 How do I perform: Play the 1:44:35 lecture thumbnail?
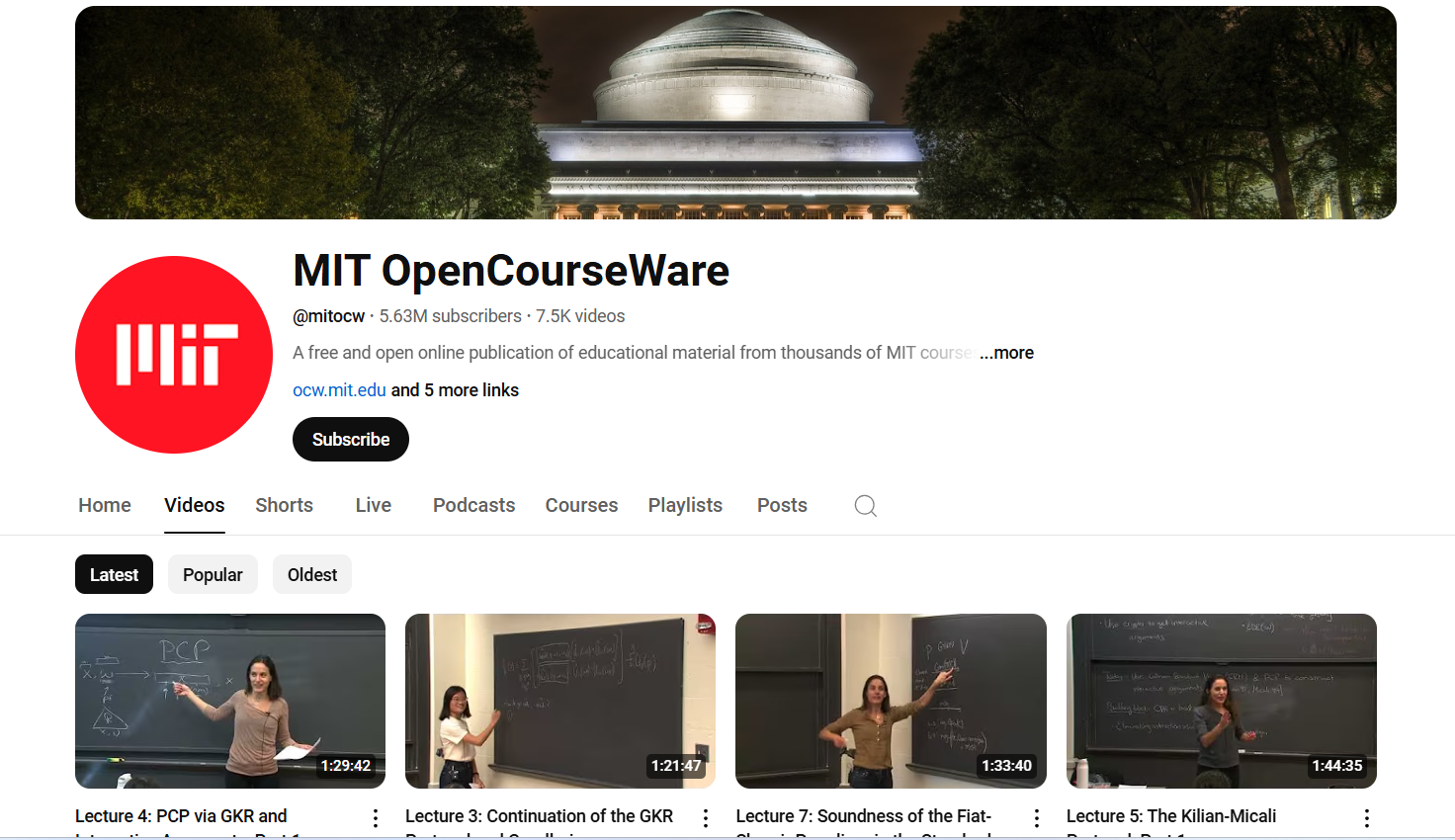(x=1222, y=701)
